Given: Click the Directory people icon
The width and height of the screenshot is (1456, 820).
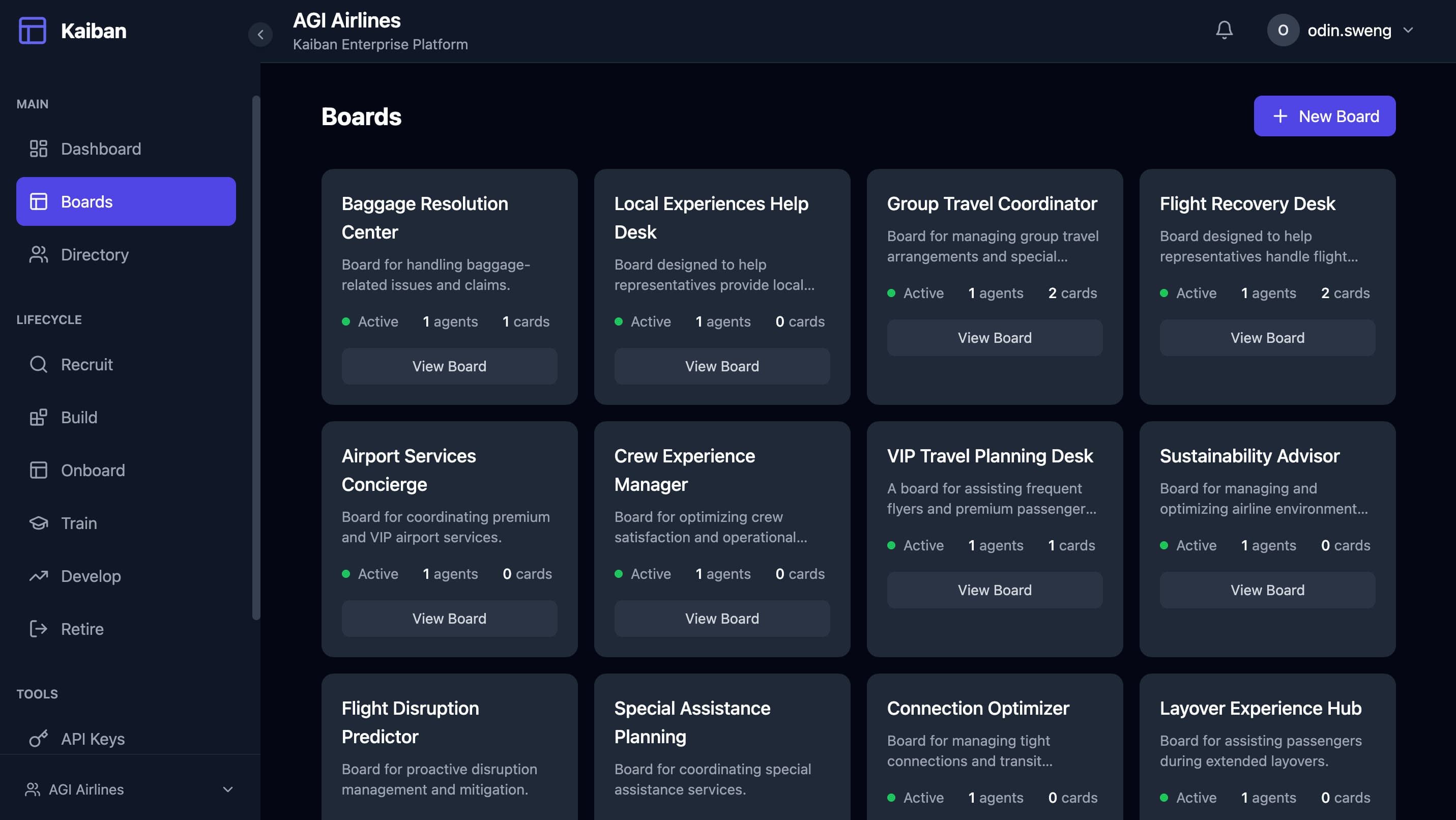Looking at the screenshot, I should (x=39, y=255).
